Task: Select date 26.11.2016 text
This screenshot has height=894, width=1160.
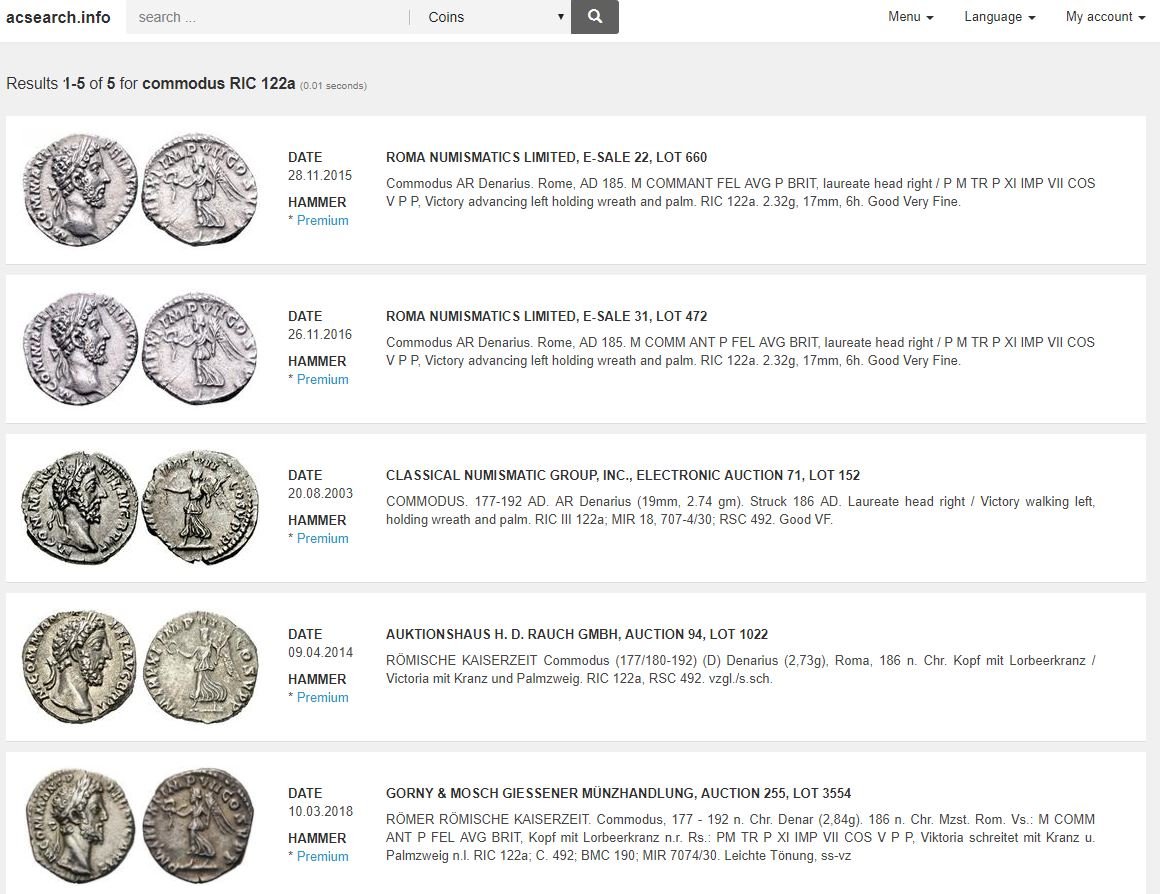Action: [320, 335]
